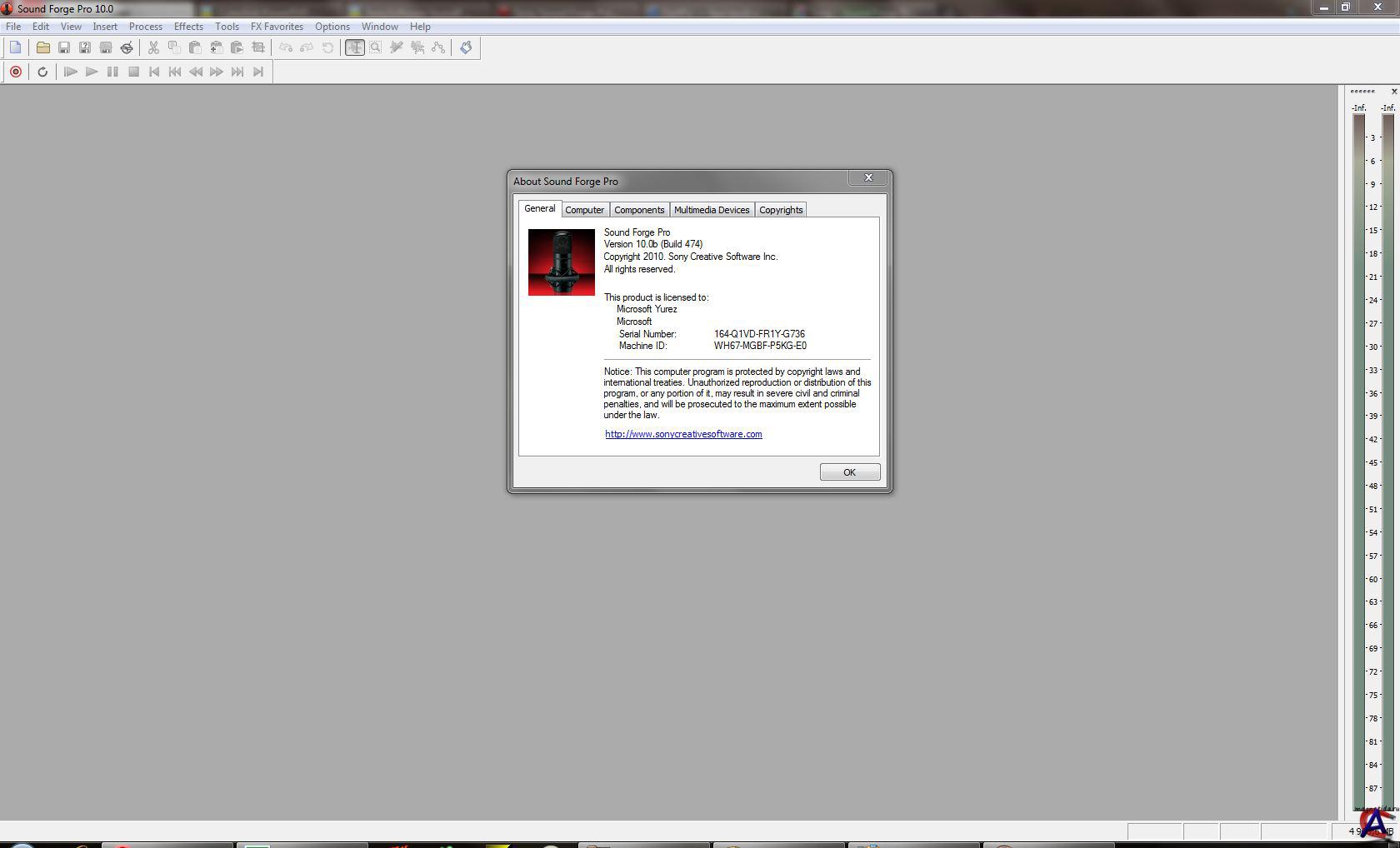Viewport: 1400px width, 848px height.
Task: Select the General tab in About dialog
Action: click(540, 208)
